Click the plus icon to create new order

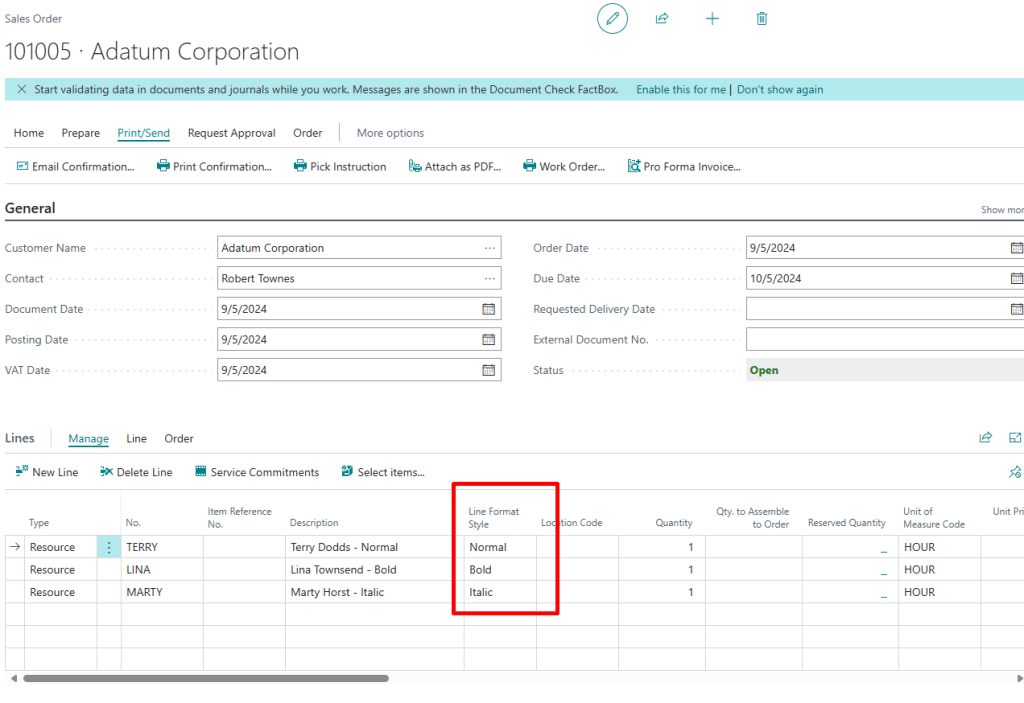point(712,19)
